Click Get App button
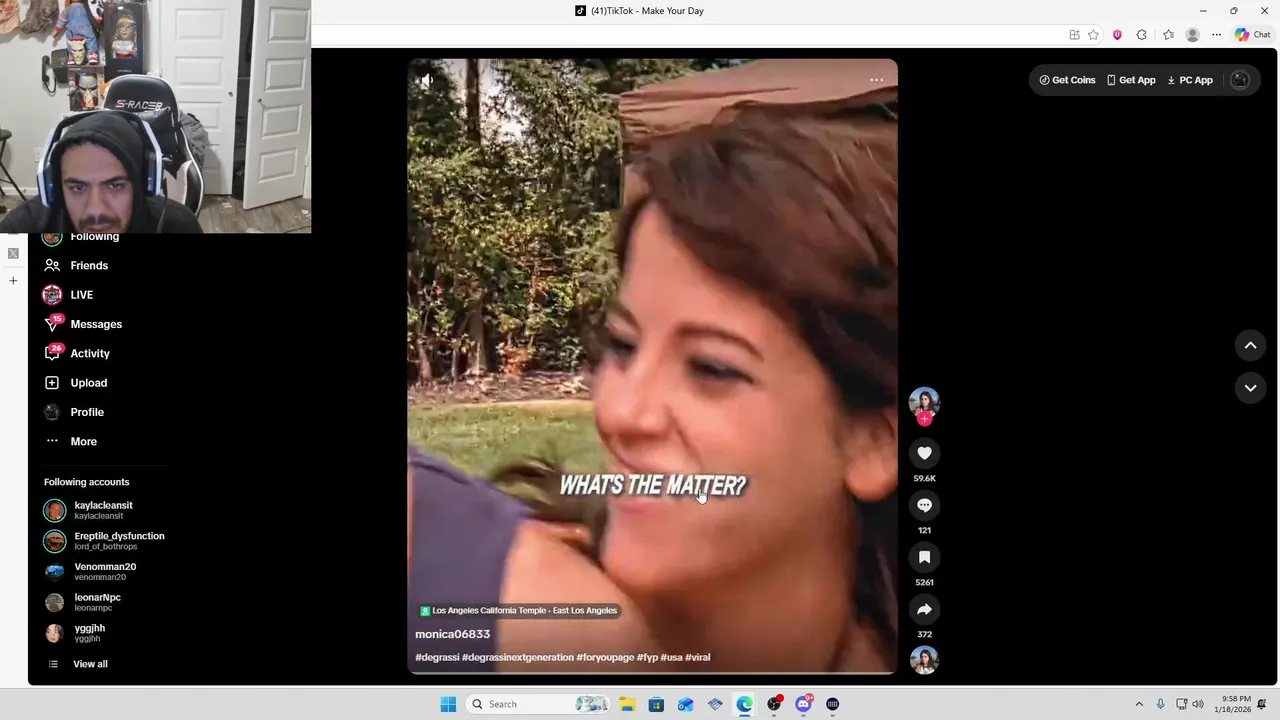The height and width of the screenshot is (720, 1280). tap(1131, 80)
